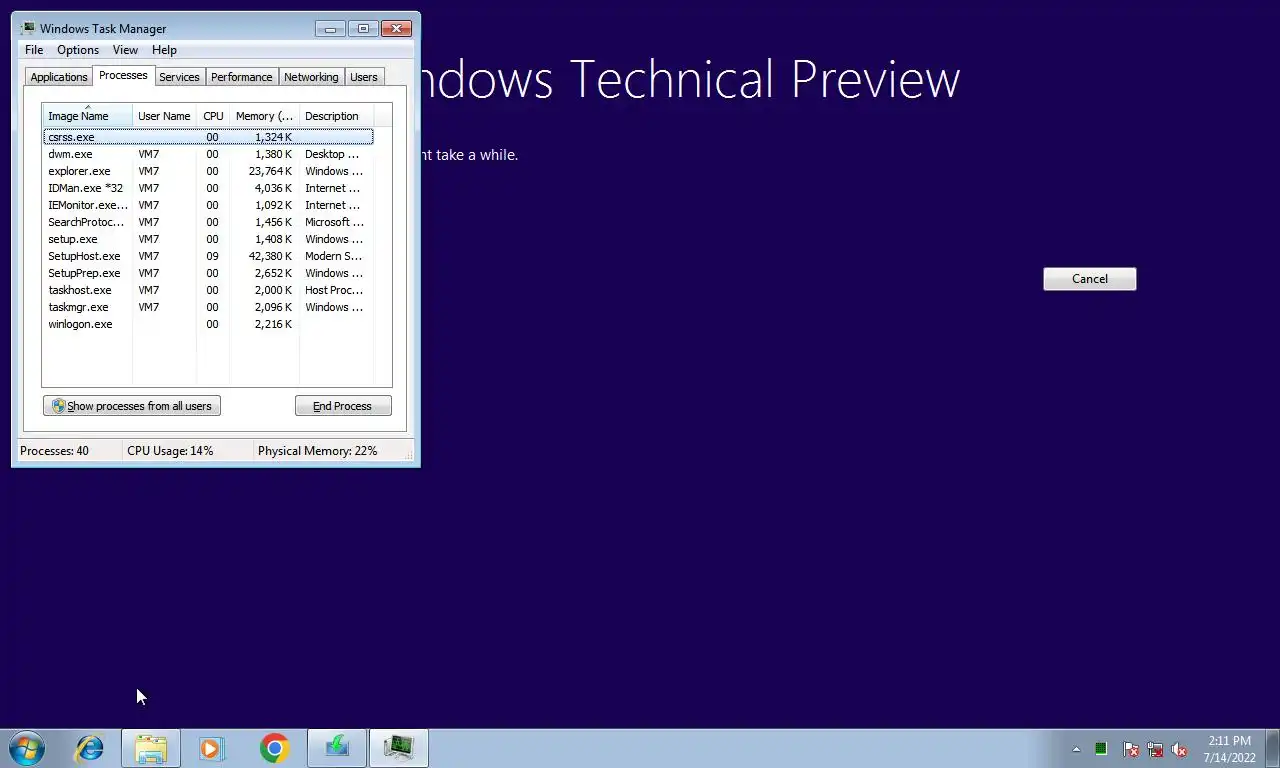
Task: Click the End Process button
Action: pos(343,406)
